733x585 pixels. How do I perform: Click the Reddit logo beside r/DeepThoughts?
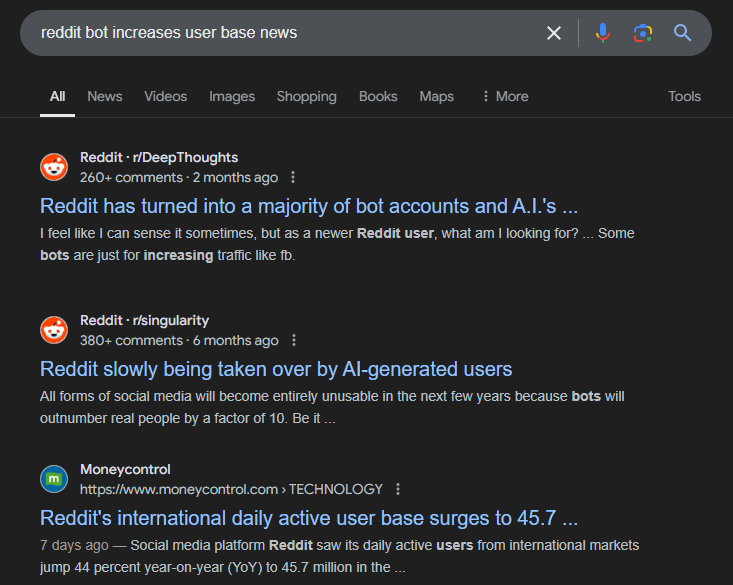[54, 167]
